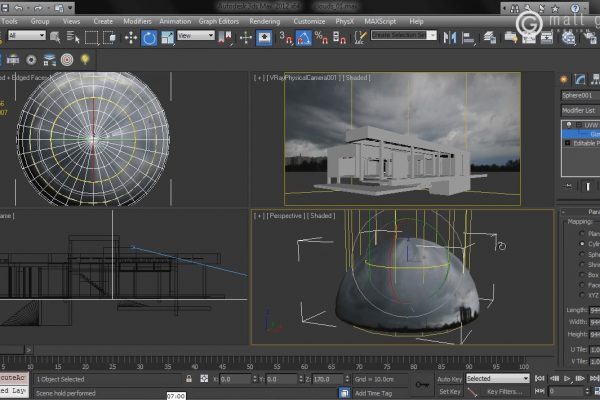Click frame 50 on the time ruler
Viewport: 600px width, 400px height.
(x=249, y=367)
